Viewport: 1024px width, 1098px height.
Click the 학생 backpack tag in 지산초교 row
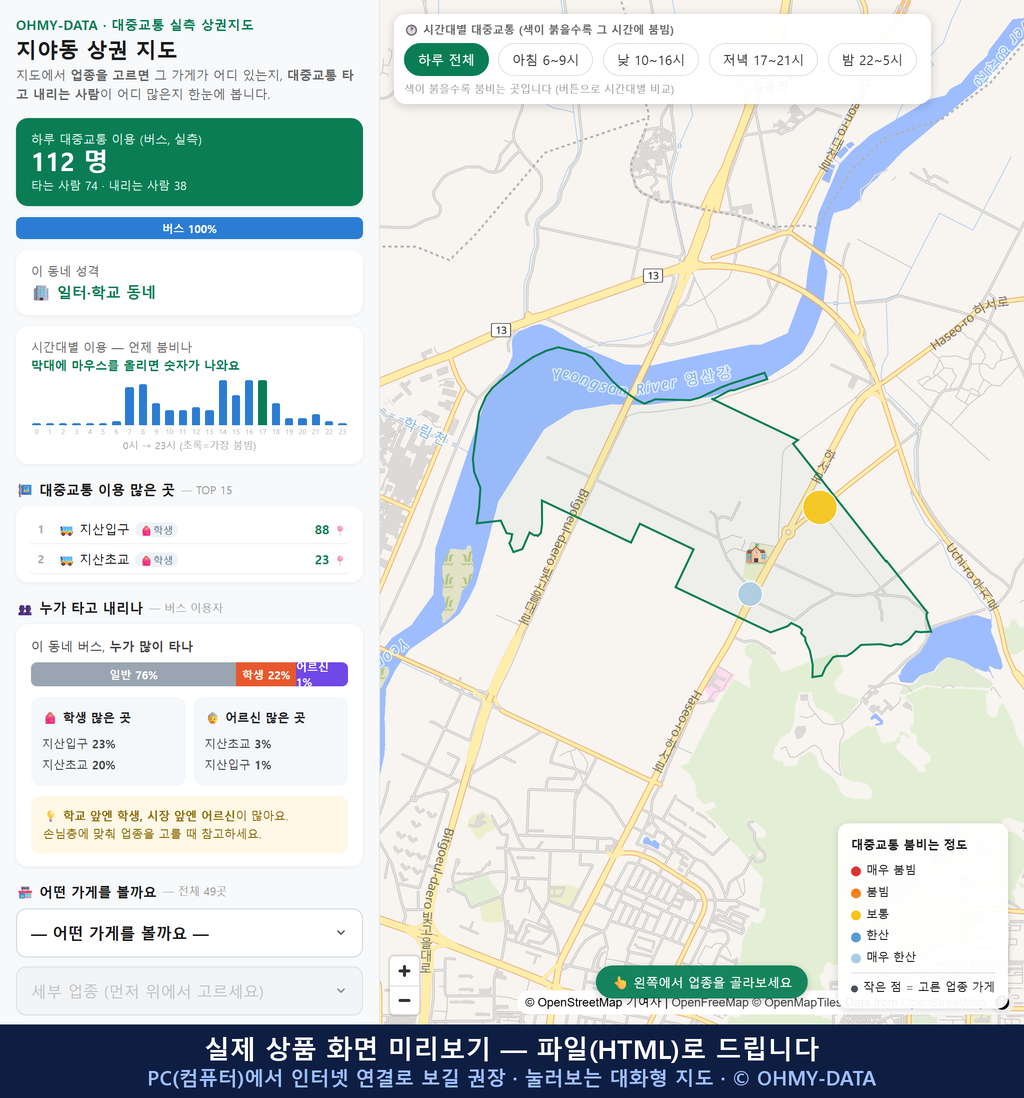[157, 560]
